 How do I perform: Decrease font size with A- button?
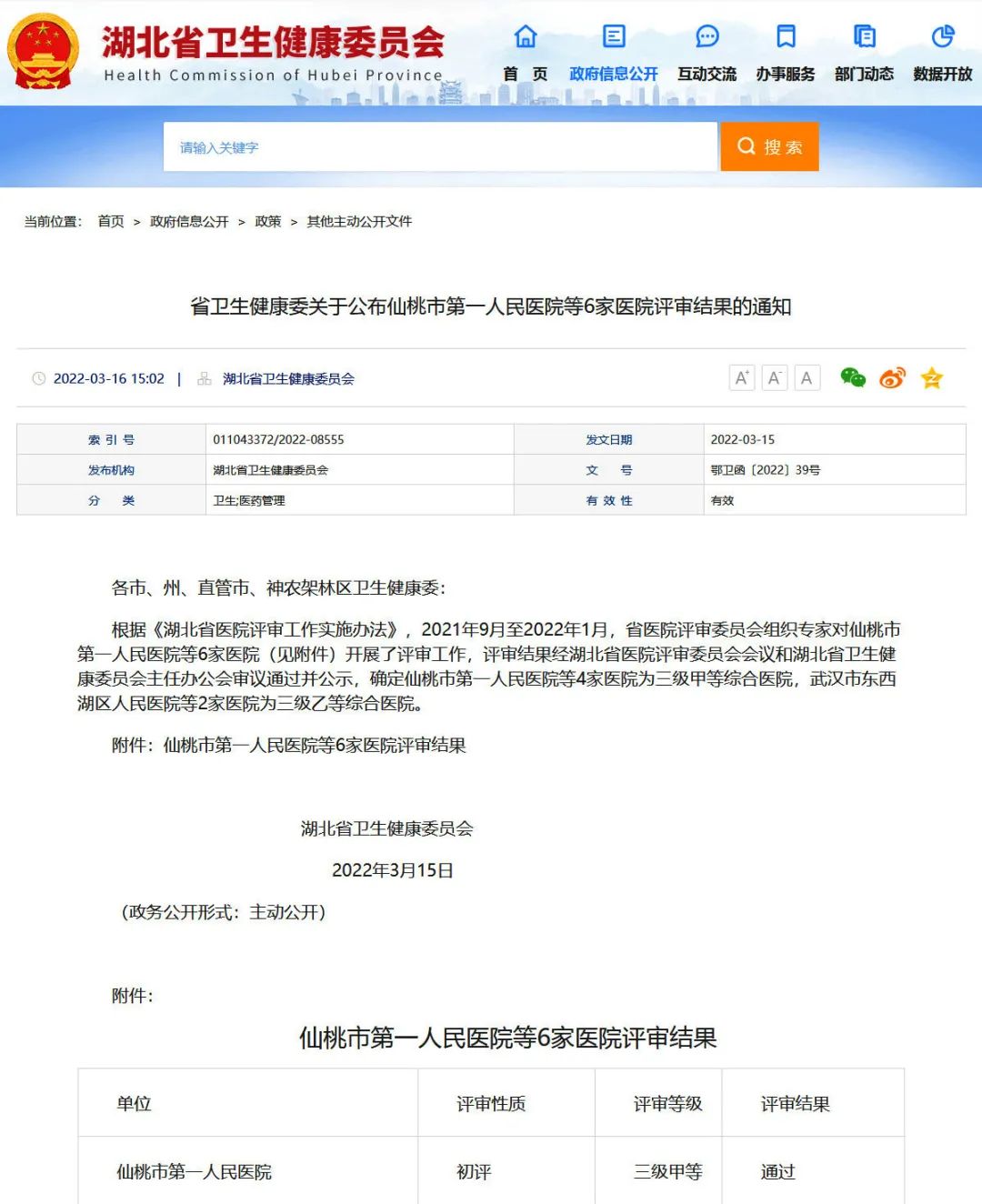775,377
